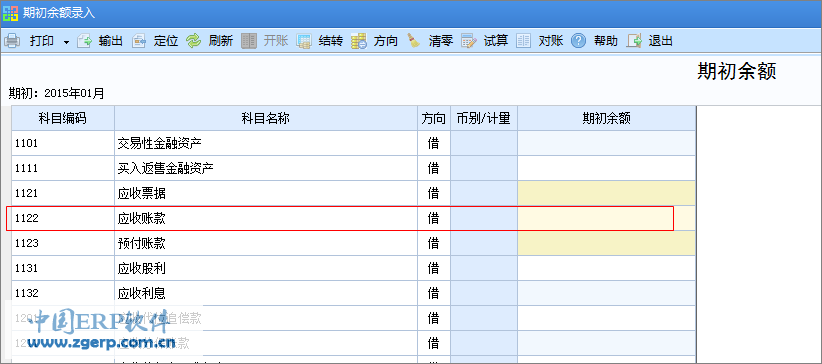Click the 退出 exit icon
Image resolution: width=822 pixels, height=364 pixels.
[x=634, y=41]
